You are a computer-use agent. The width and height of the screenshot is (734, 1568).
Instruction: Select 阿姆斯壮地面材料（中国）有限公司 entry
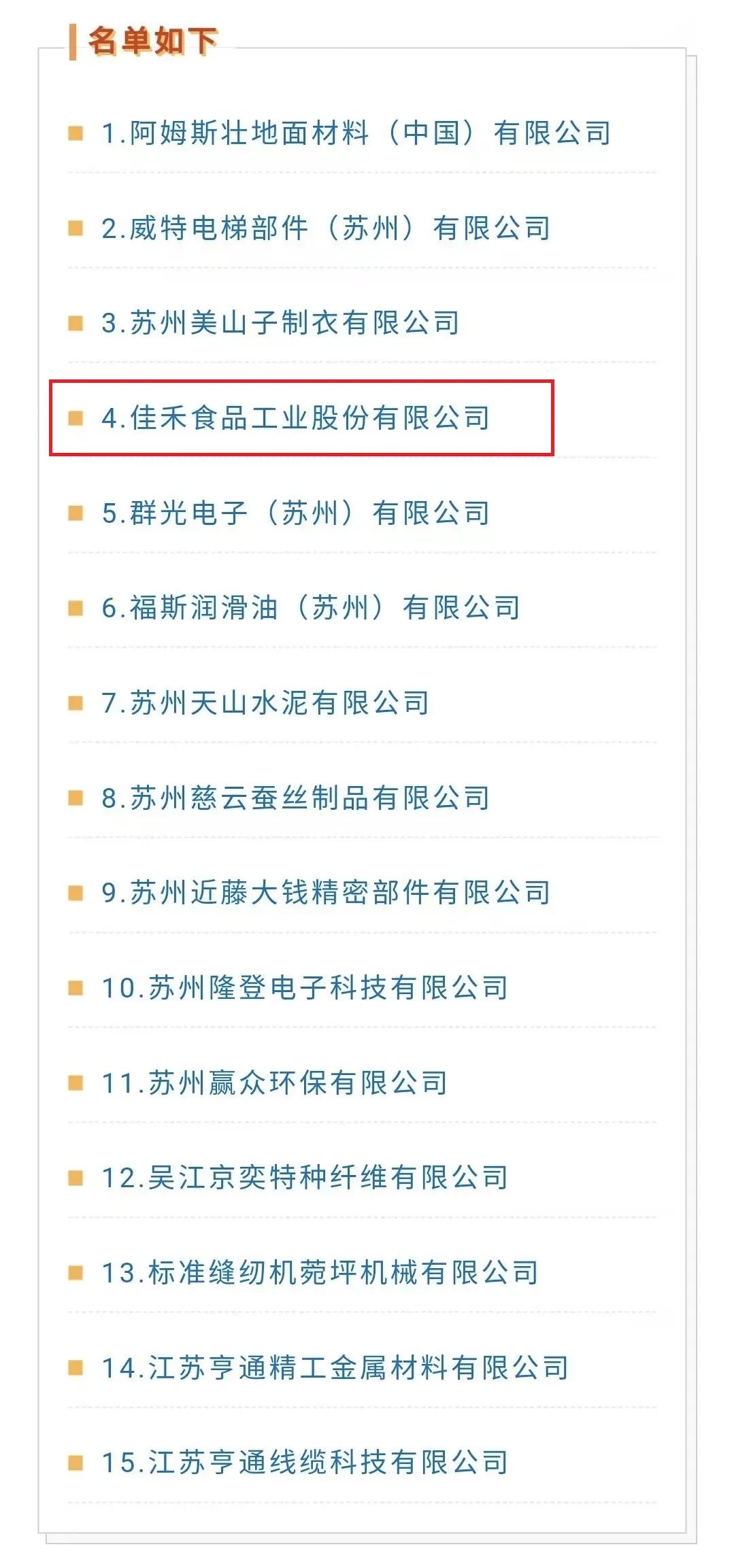tap(356, 133)
